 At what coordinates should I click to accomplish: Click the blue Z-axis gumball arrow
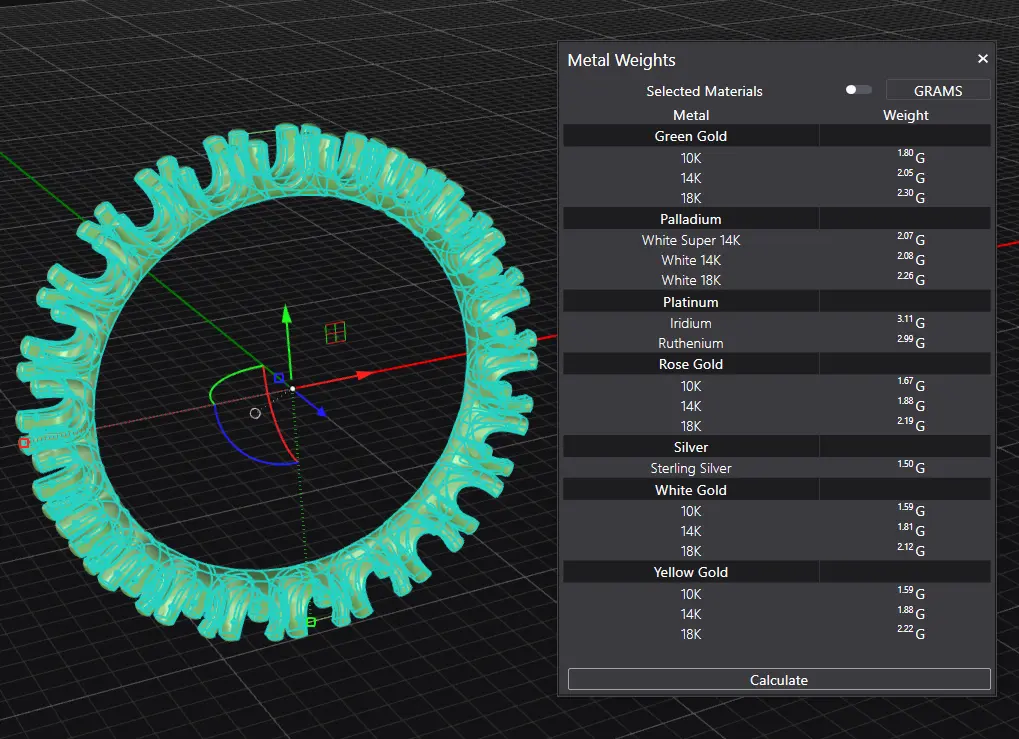[320, 411]
